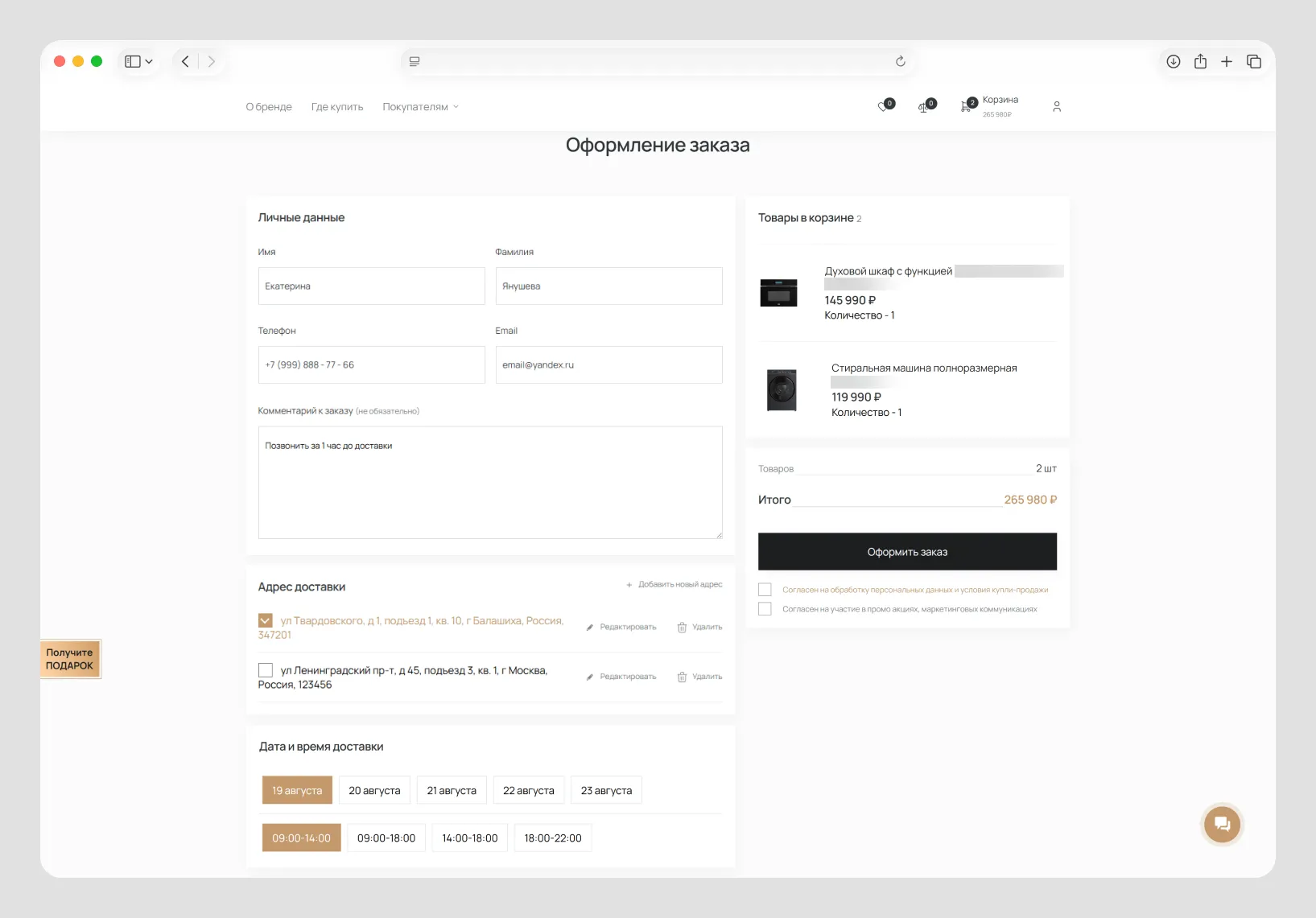Expand the browser sidebar toggle dropdown

point(138,61)
